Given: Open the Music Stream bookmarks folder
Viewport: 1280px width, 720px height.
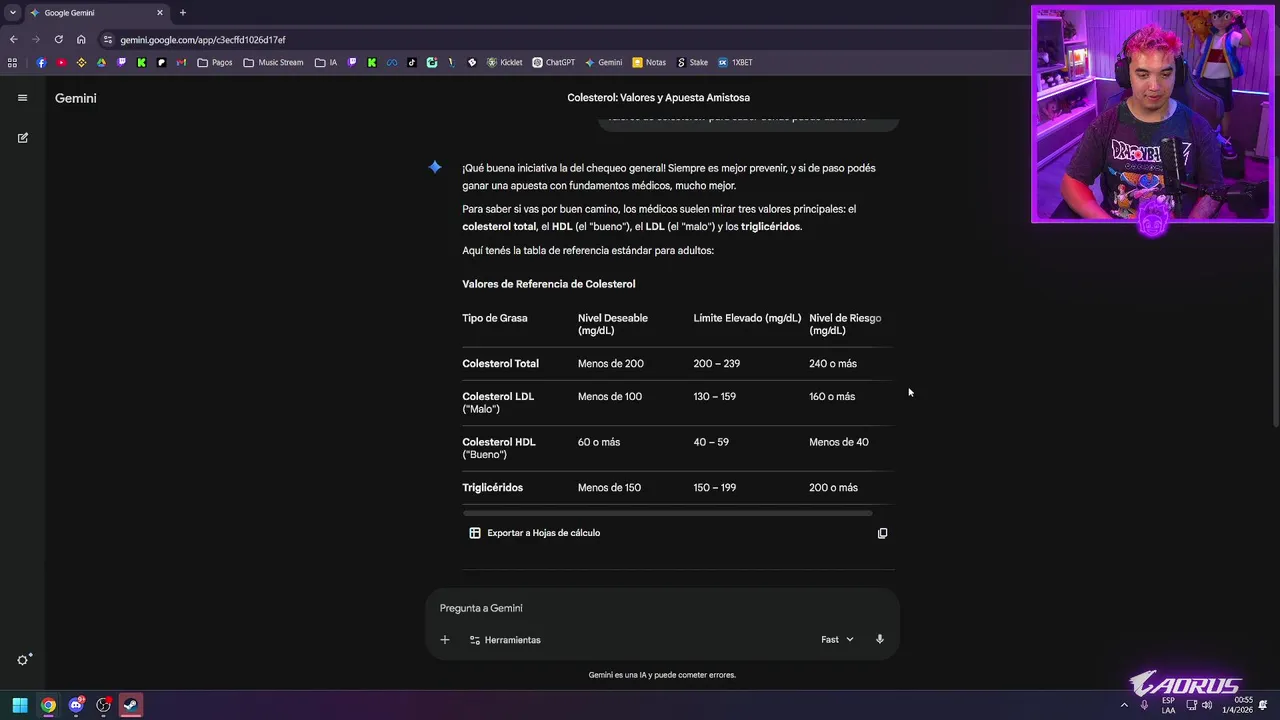Looking at the screenshot, I should [273, 62].
